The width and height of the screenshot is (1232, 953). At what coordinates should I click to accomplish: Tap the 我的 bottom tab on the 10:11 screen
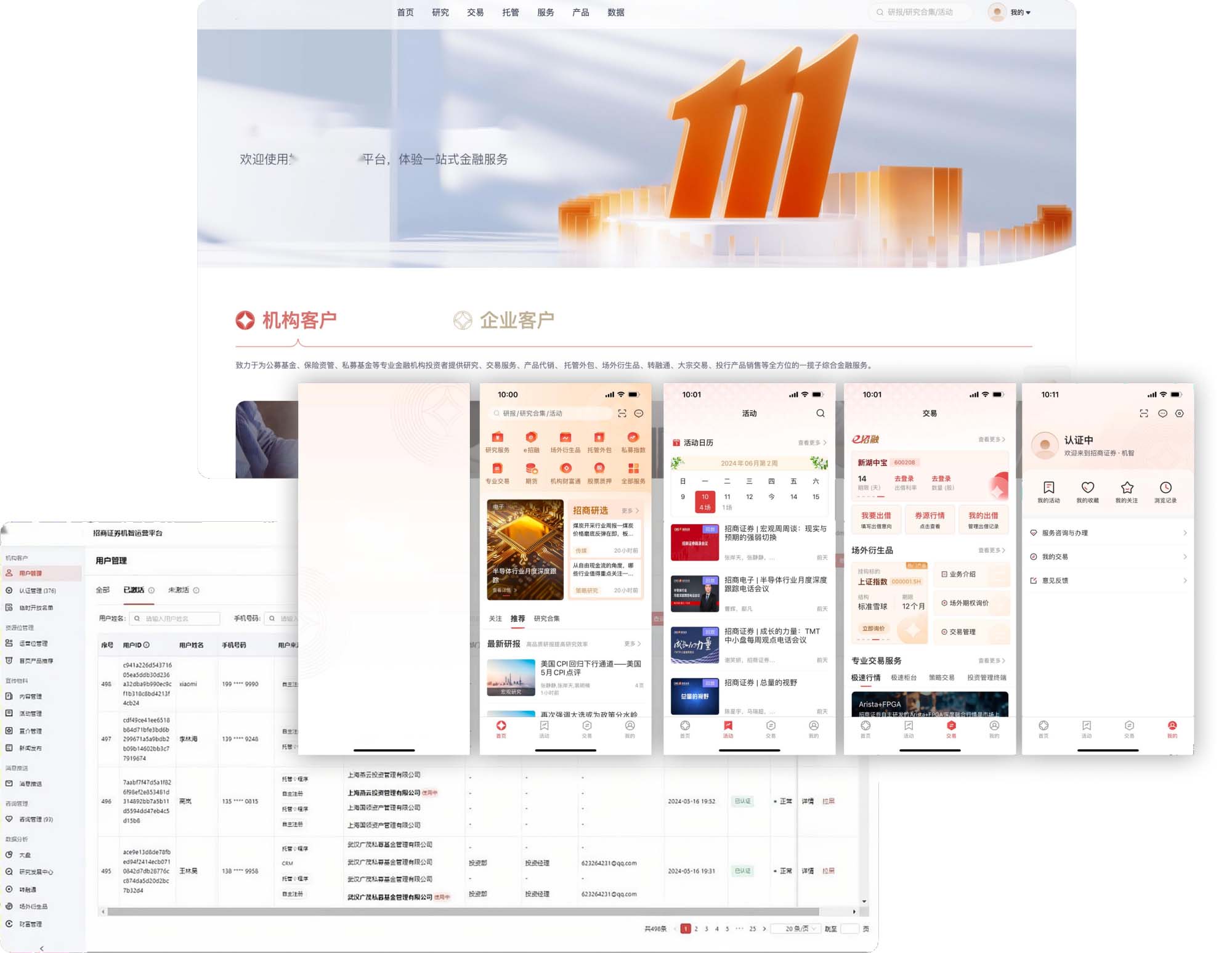point(1172,729)
